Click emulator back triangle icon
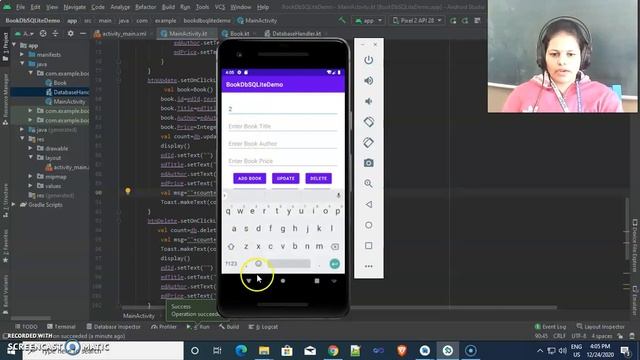 point(368,204)
